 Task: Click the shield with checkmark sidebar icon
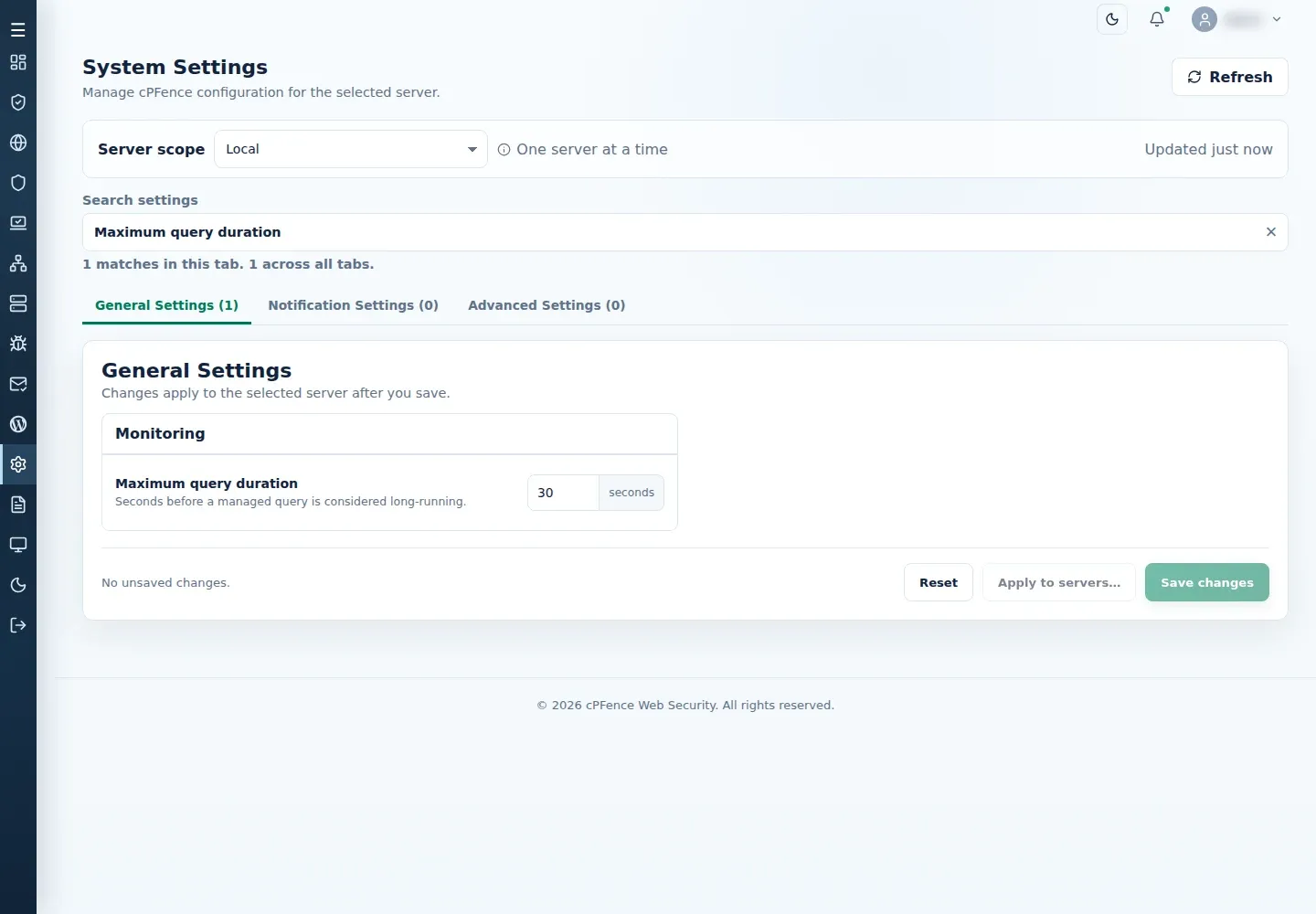click(18, 102)
